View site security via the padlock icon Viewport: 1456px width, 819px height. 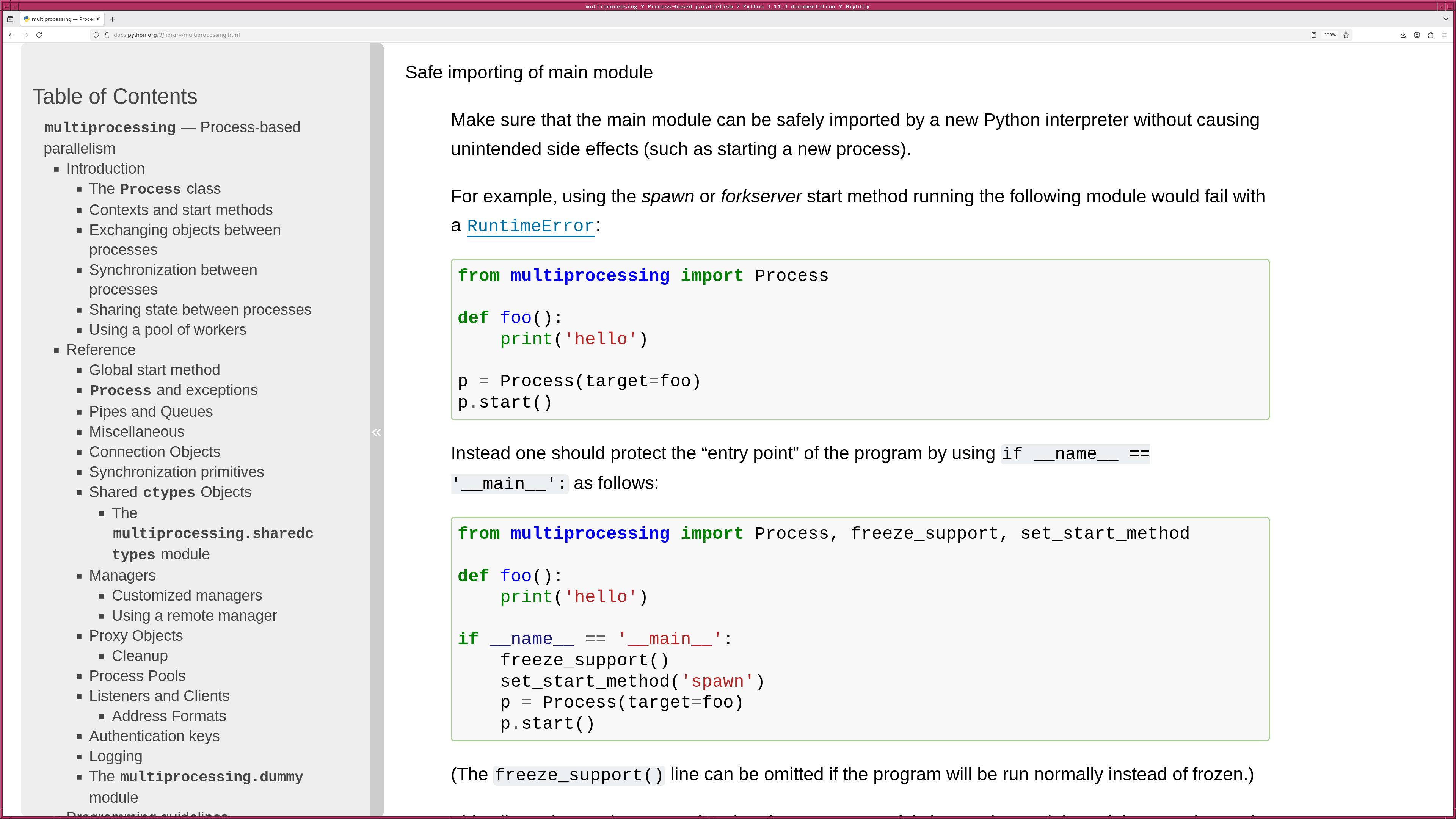(106, 35)
